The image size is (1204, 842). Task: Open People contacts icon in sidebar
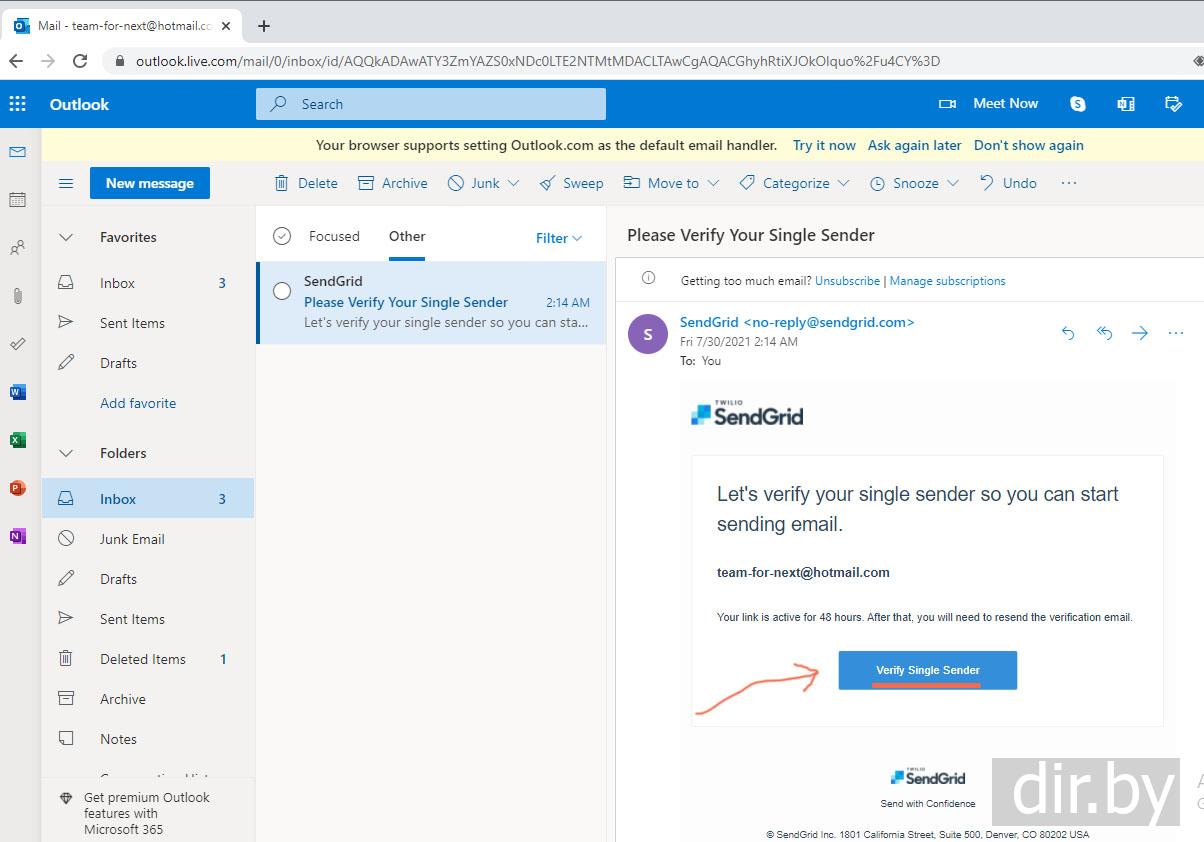pyautogui.click(x=17, y=248)
